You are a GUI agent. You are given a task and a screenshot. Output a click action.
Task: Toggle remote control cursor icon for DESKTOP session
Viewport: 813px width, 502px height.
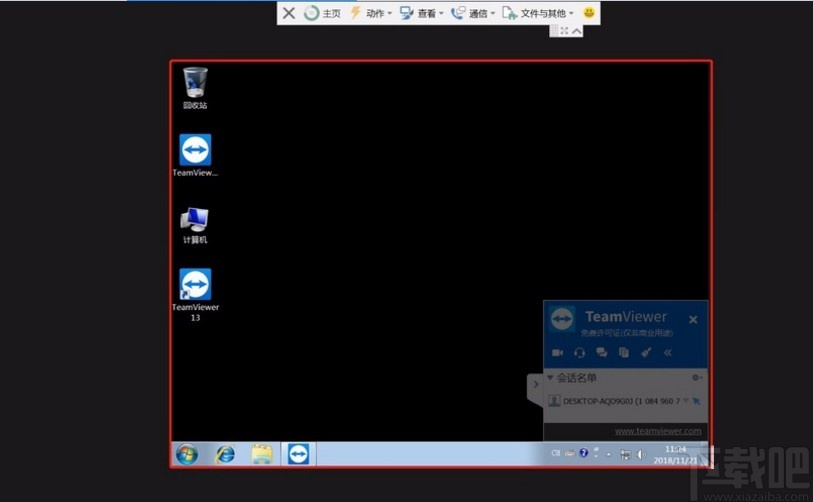(696, 401)
